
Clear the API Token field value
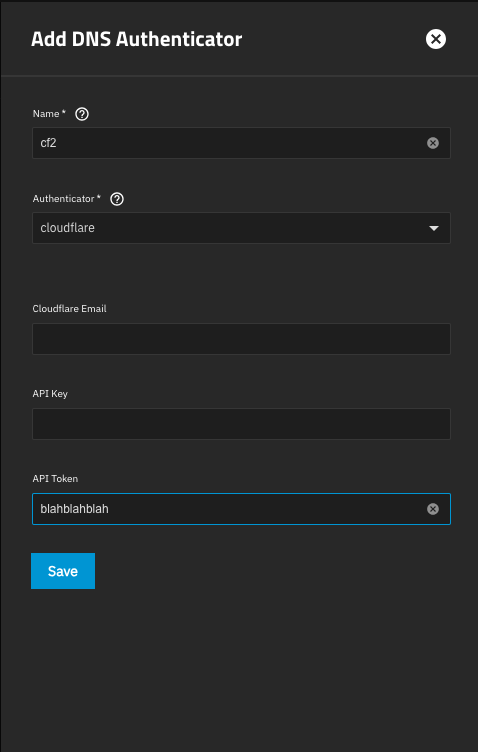point(432,509)
